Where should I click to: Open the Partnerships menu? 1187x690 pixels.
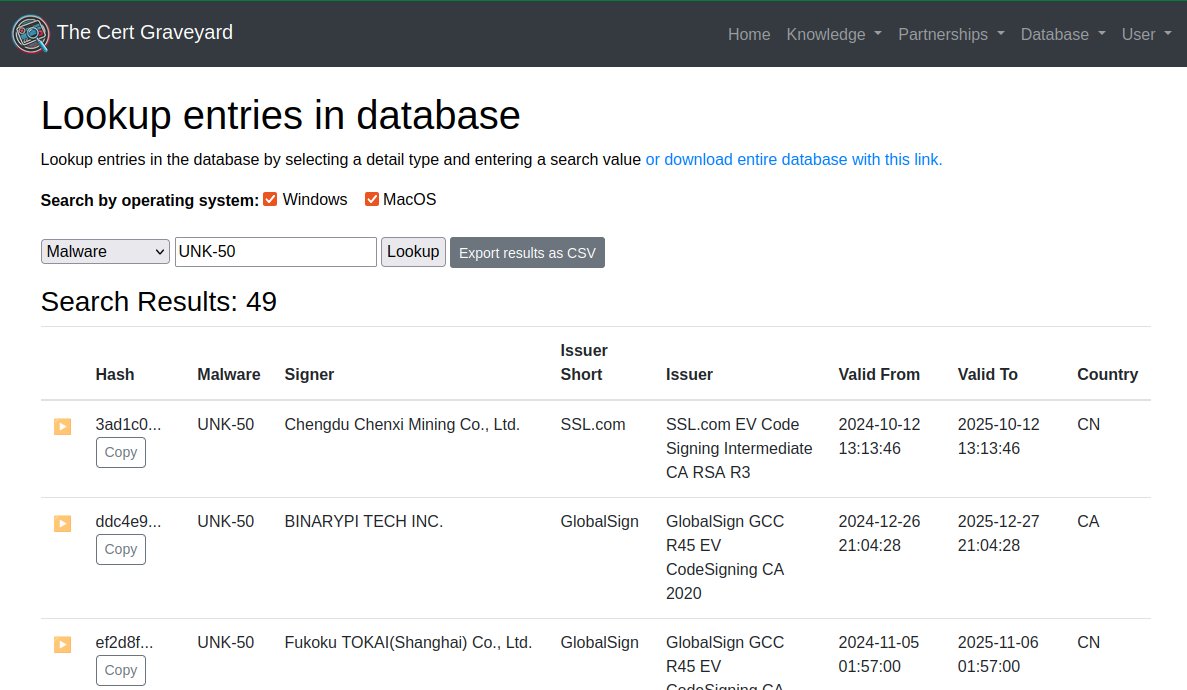pyautogui.click(x=950, y=34)
